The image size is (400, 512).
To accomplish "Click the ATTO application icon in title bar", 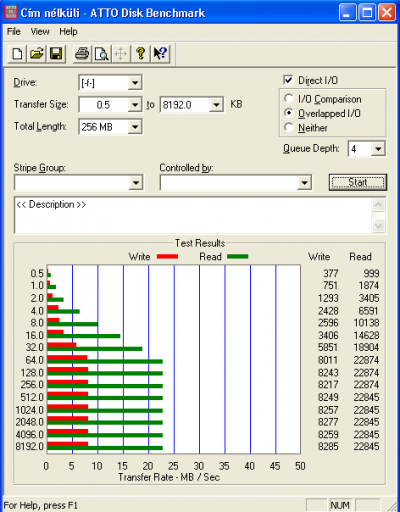I will click(x=11, y=12).
